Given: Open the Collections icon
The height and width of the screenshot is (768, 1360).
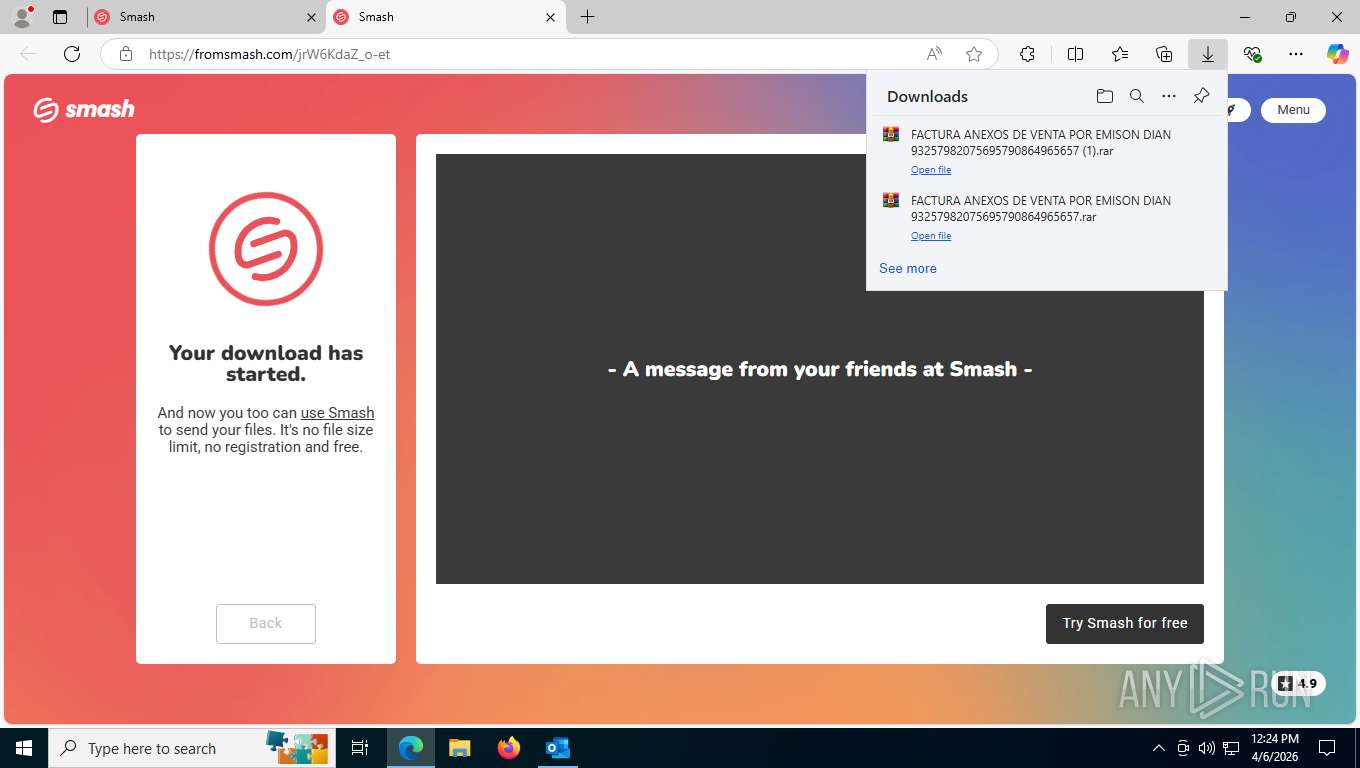Looking at the screenshot, I should click(x=1164, y=54).
